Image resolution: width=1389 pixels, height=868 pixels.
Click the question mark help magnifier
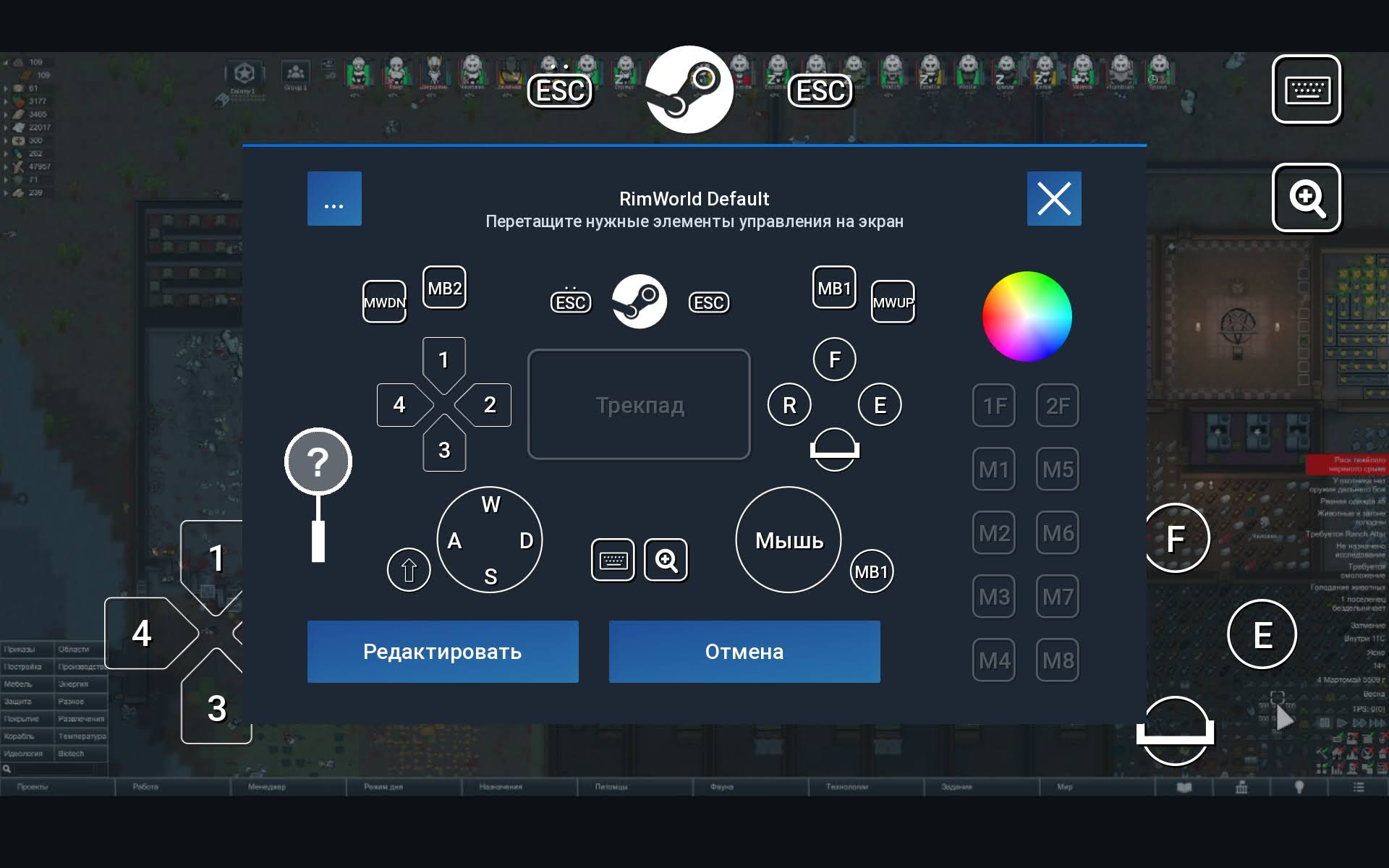[x=318, y=462]
